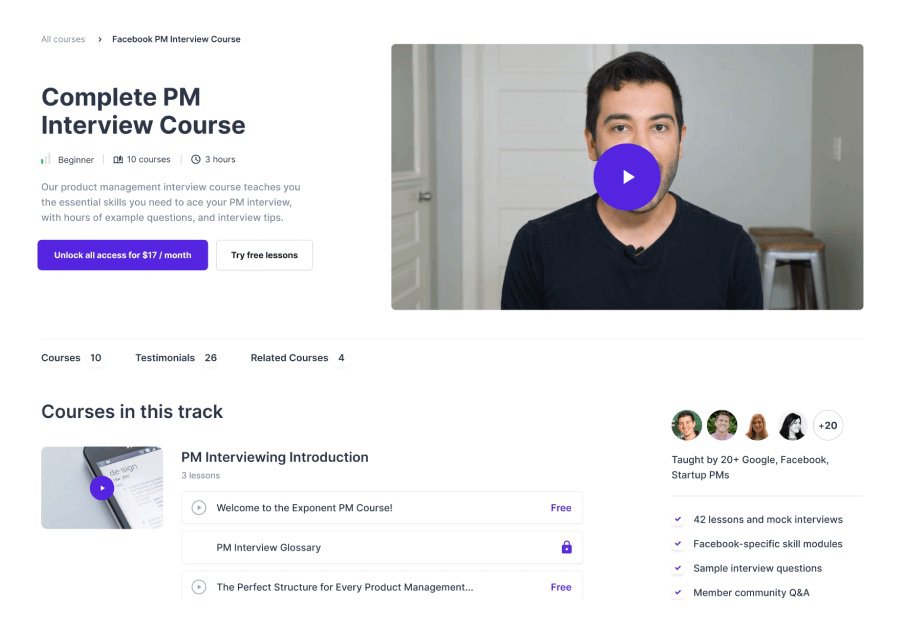
Task: Click checkmark beside 42 lessons and mock interviews
Action: 678,519
